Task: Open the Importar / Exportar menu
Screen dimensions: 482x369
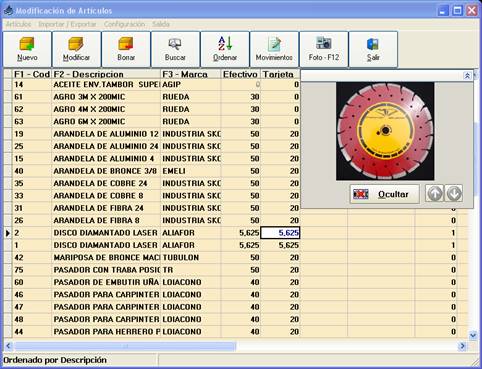Action: (67, 24)
